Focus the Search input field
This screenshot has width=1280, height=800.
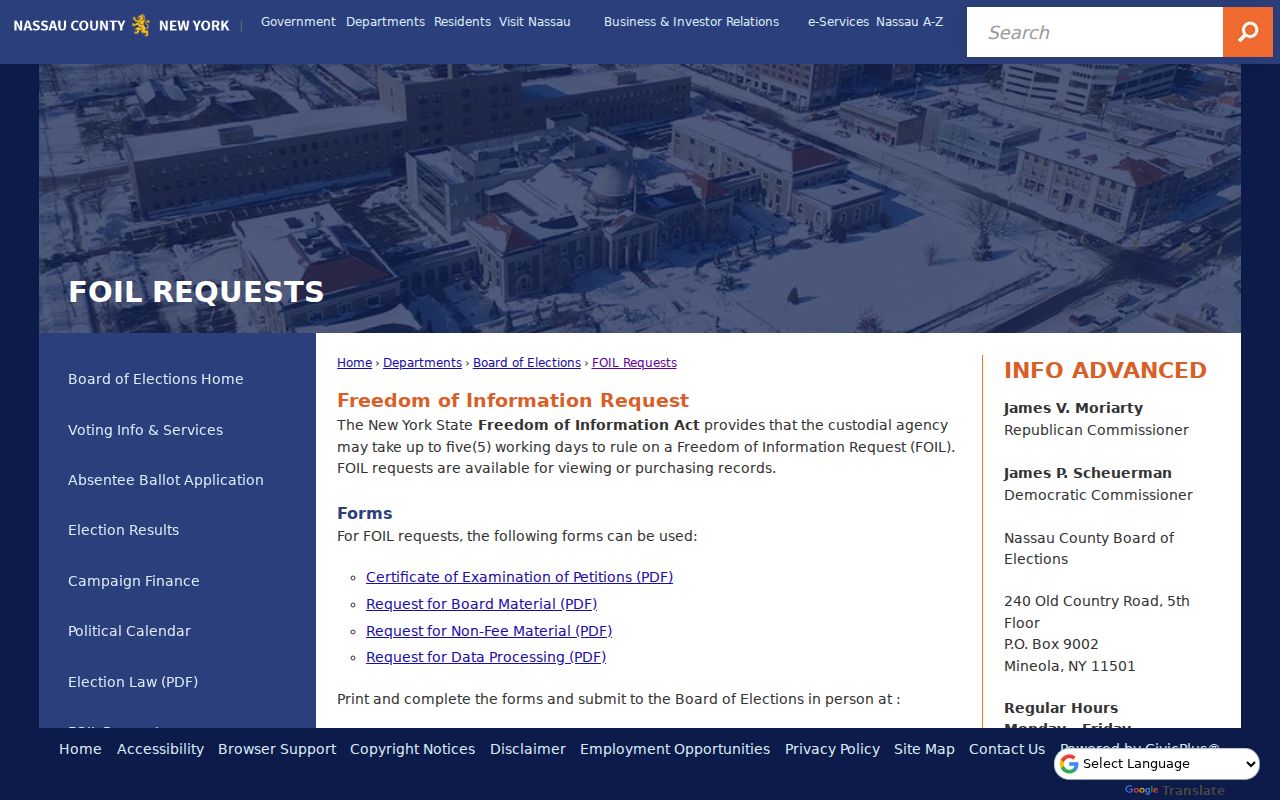pos(1095,32)
